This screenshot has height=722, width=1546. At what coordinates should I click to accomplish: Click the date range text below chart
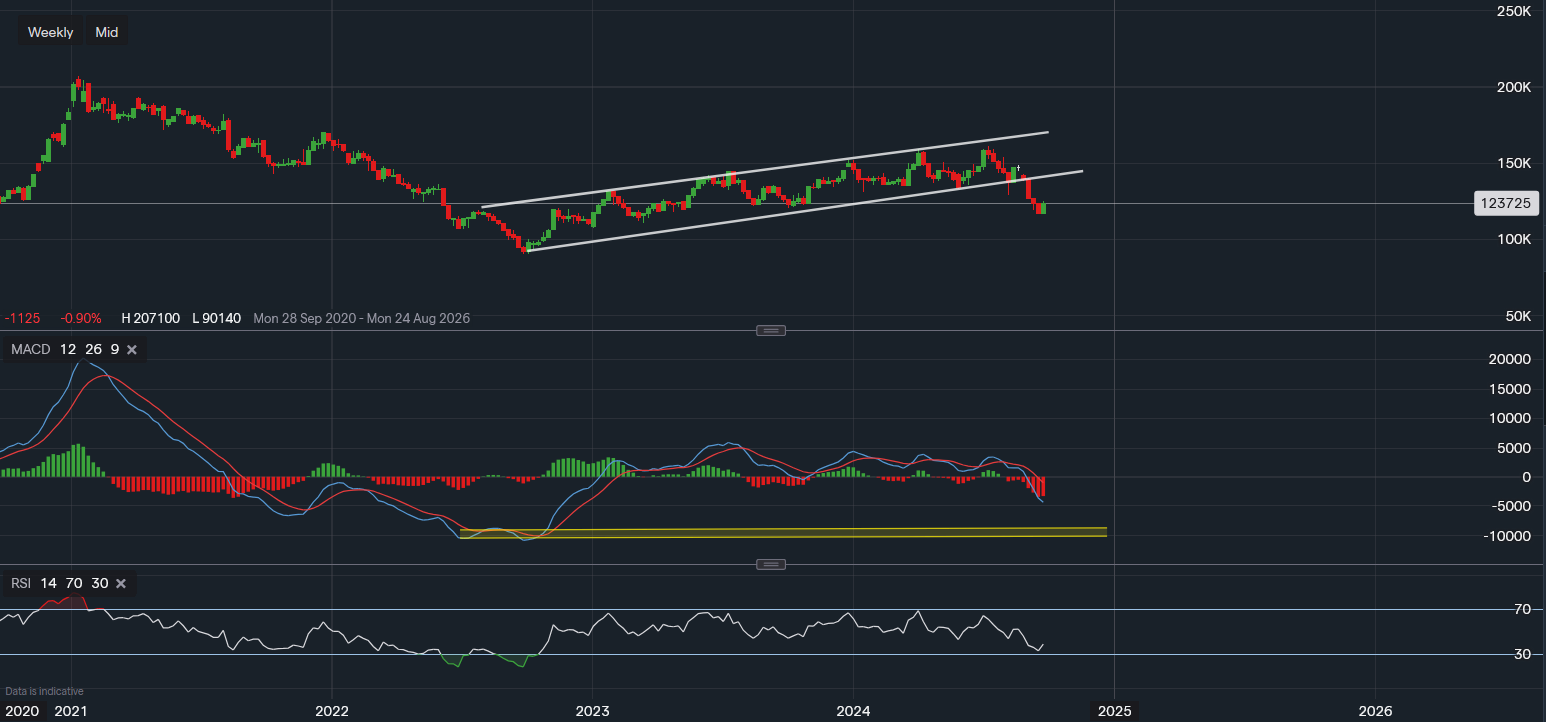(x=361, y=318)
